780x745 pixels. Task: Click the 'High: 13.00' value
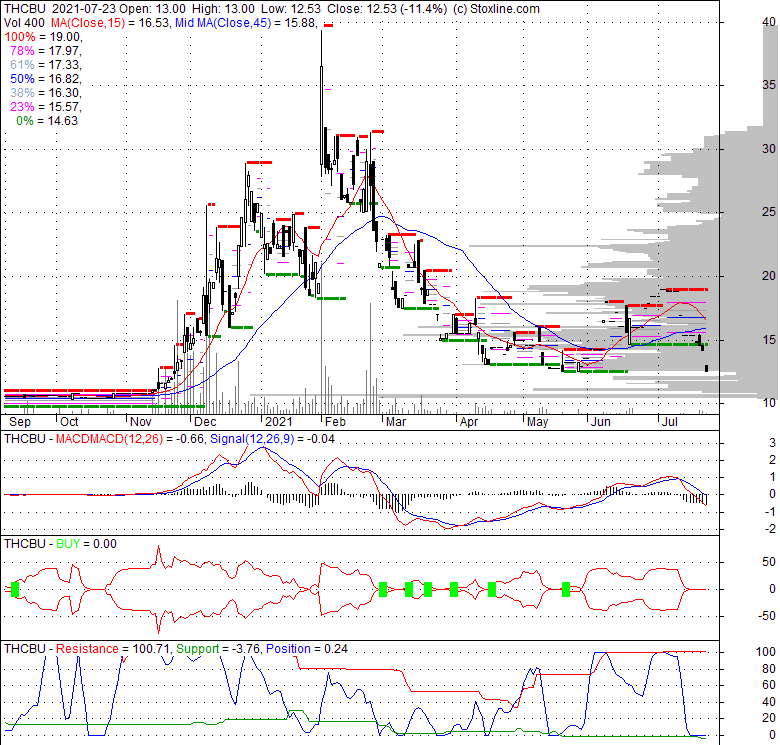(x=223, y=8)
